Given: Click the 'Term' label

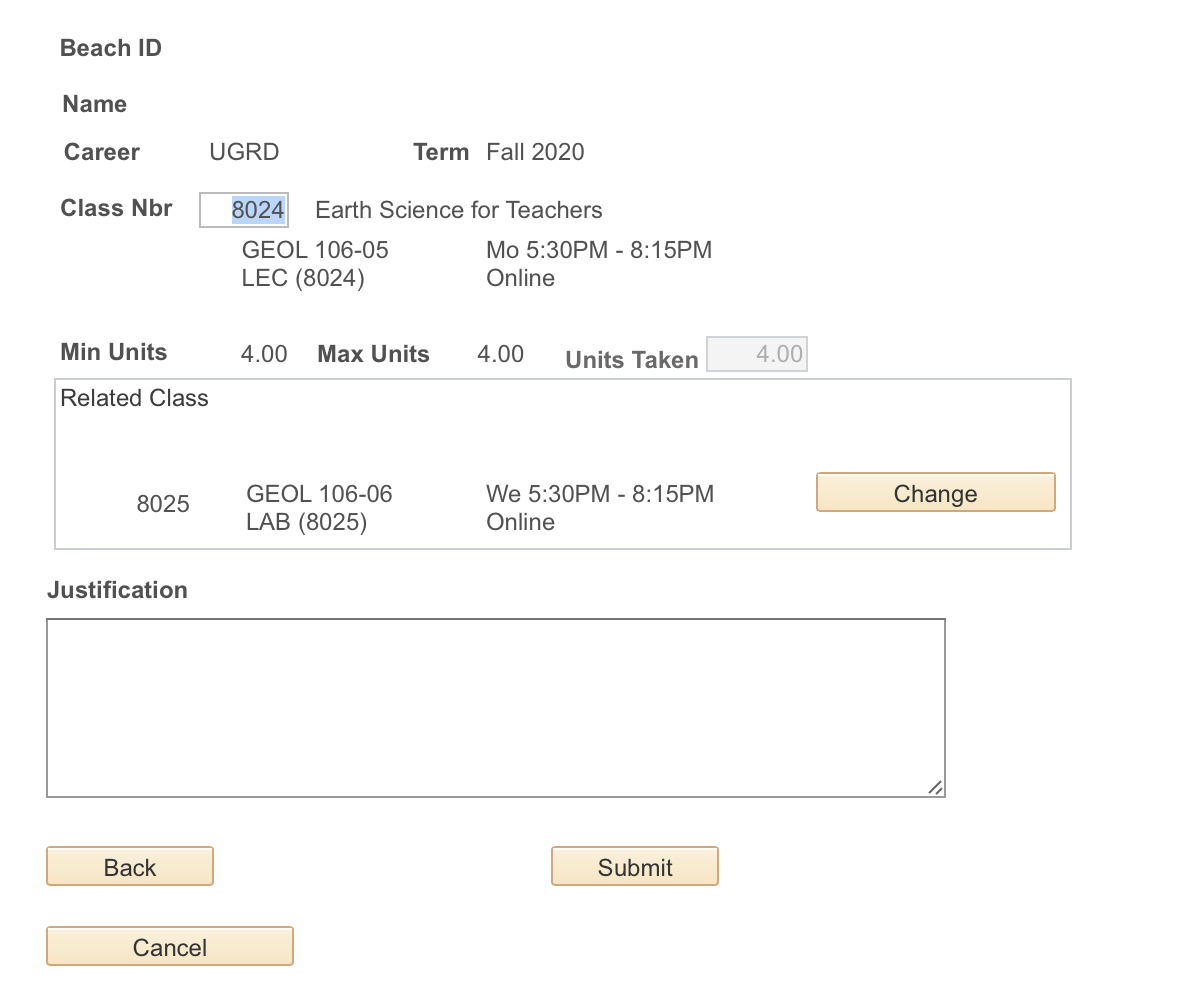Looking at the screenshot, I should tap(441, 152).
